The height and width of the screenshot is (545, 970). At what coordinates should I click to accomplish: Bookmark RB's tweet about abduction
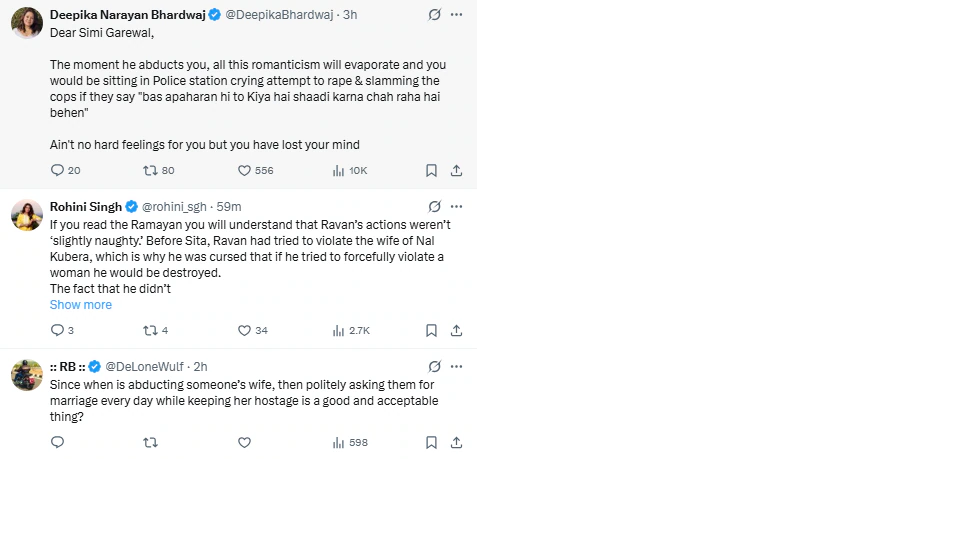[x=431, y=443]
